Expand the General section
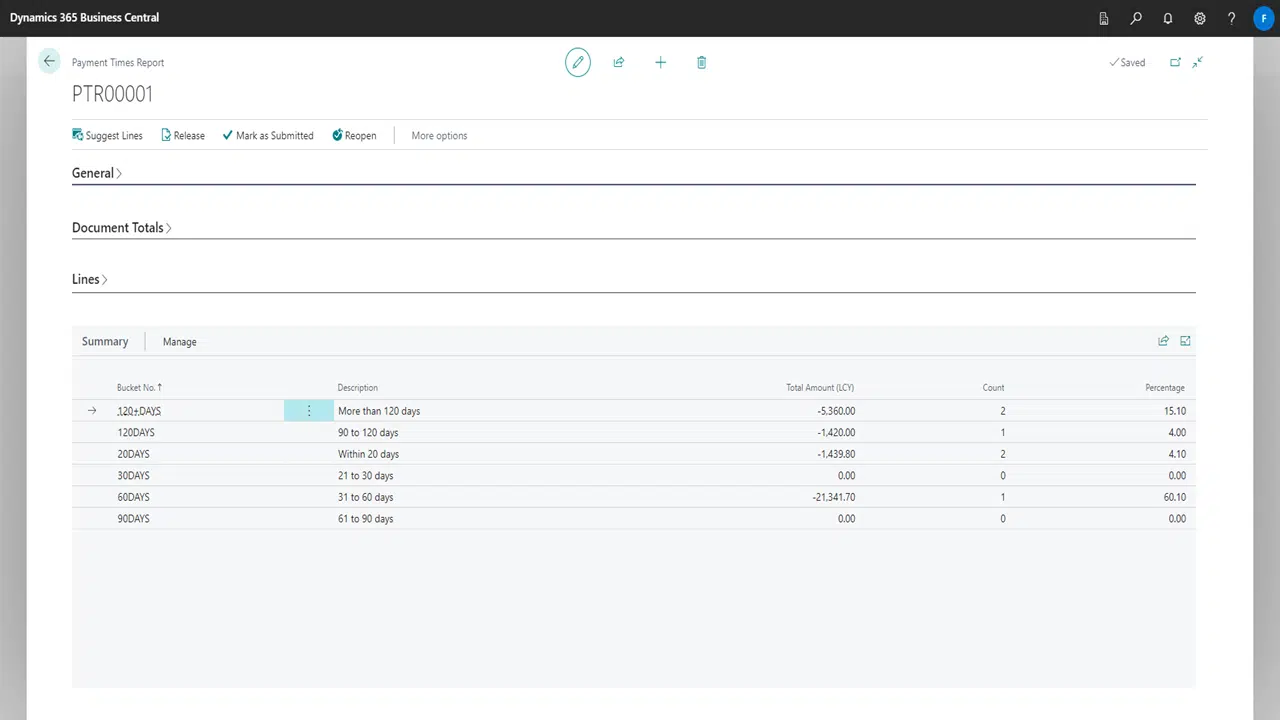 (x=96, y=173)
